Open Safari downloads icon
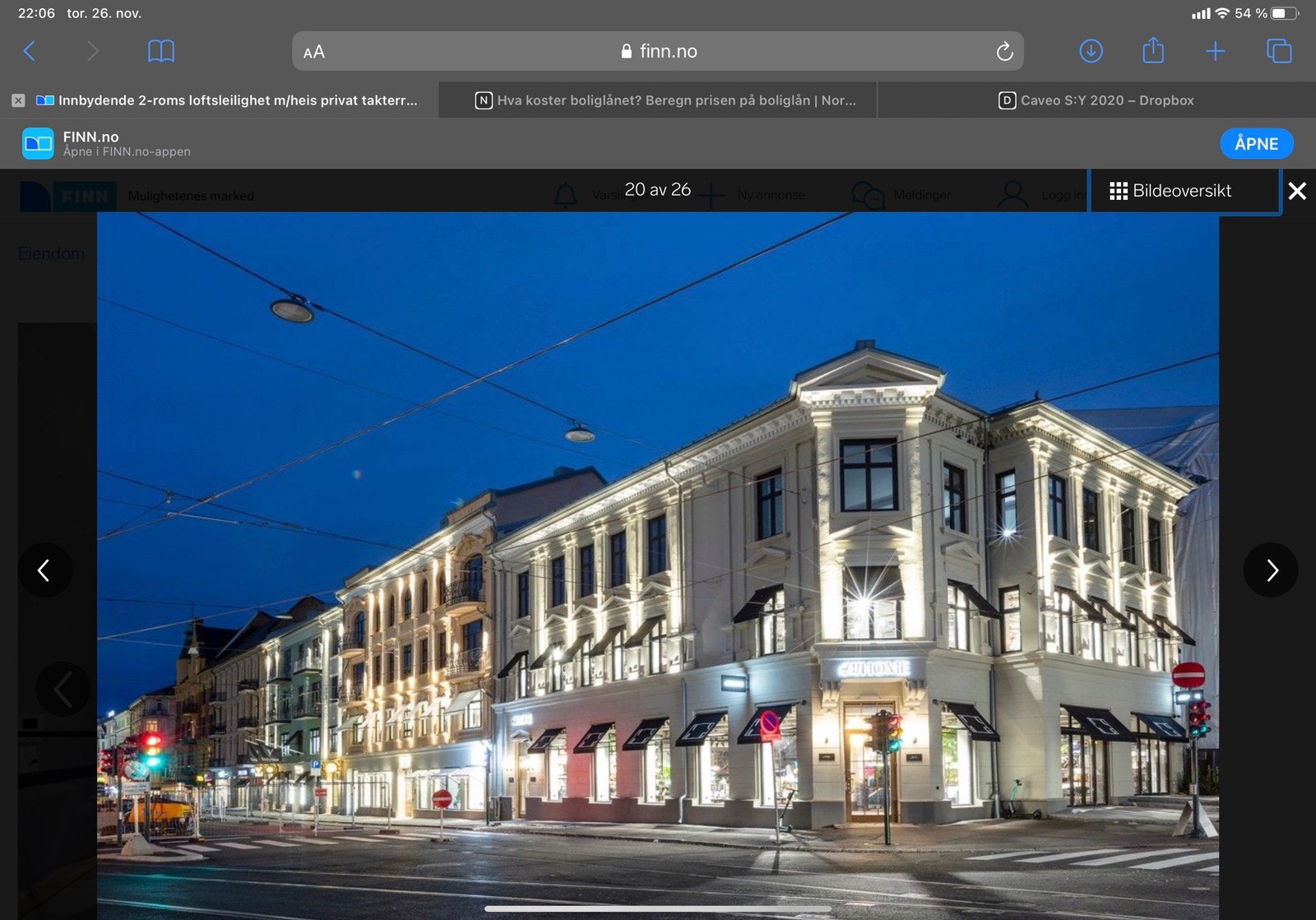 pyautogui.click(x=1091, y=51)
